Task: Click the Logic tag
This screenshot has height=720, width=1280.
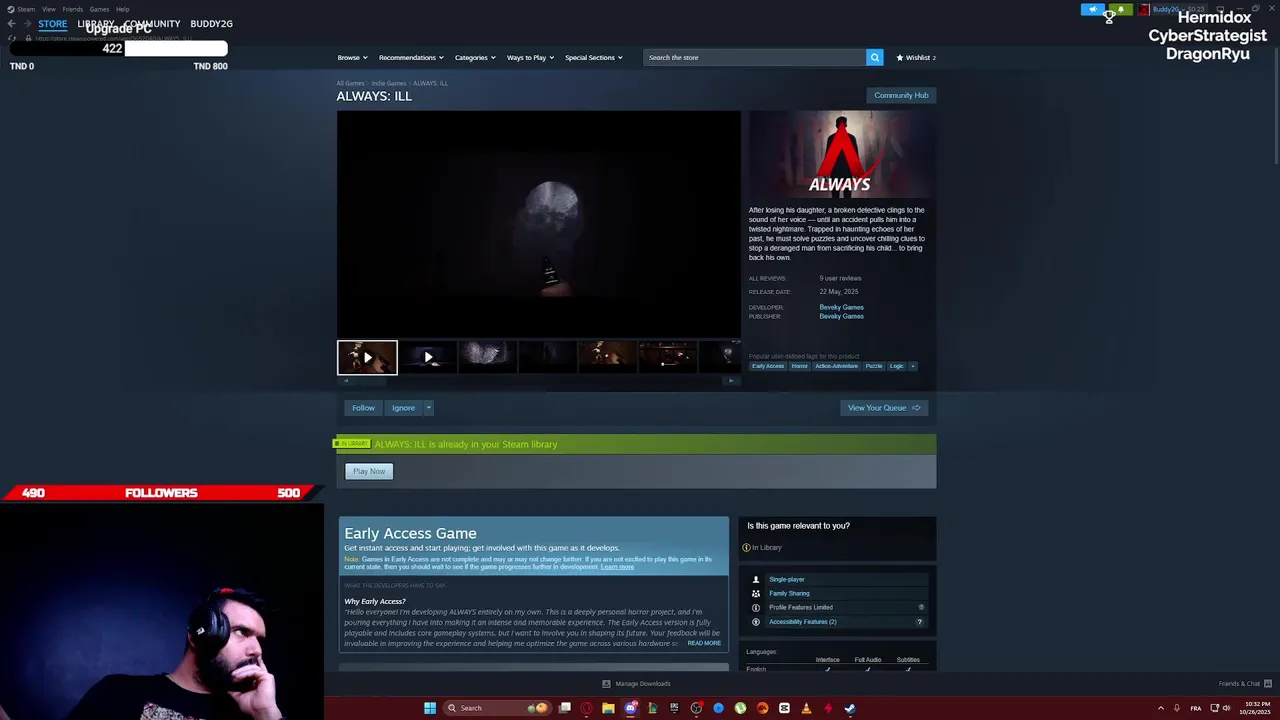Action: coord(897,366)
